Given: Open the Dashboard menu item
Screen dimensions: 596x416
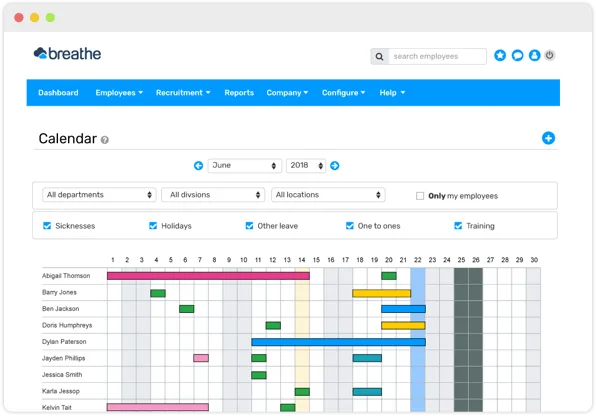Looking at the screenshot, I should coord(58,93).
